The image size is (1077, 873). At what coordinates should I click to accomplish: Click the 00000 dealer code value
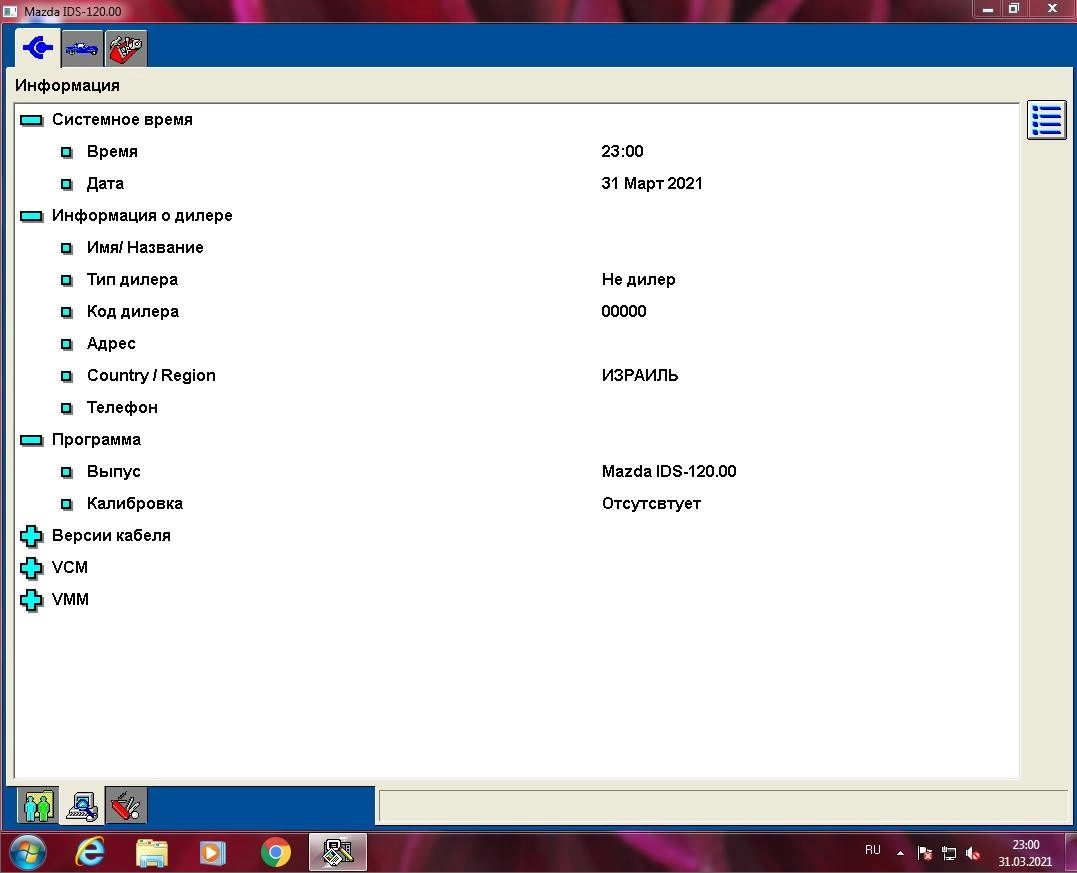pos(624,311)
